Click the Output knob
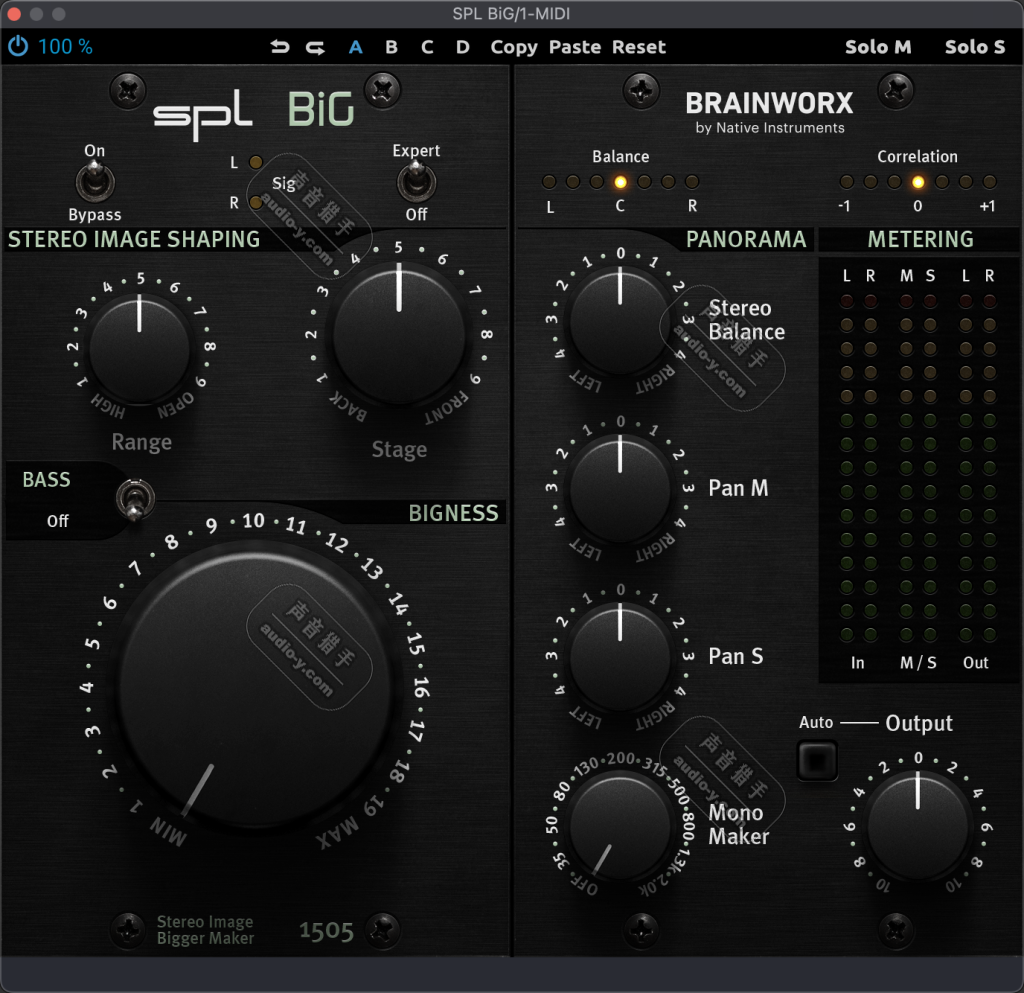1024x993 pixels. click(916, 824)
